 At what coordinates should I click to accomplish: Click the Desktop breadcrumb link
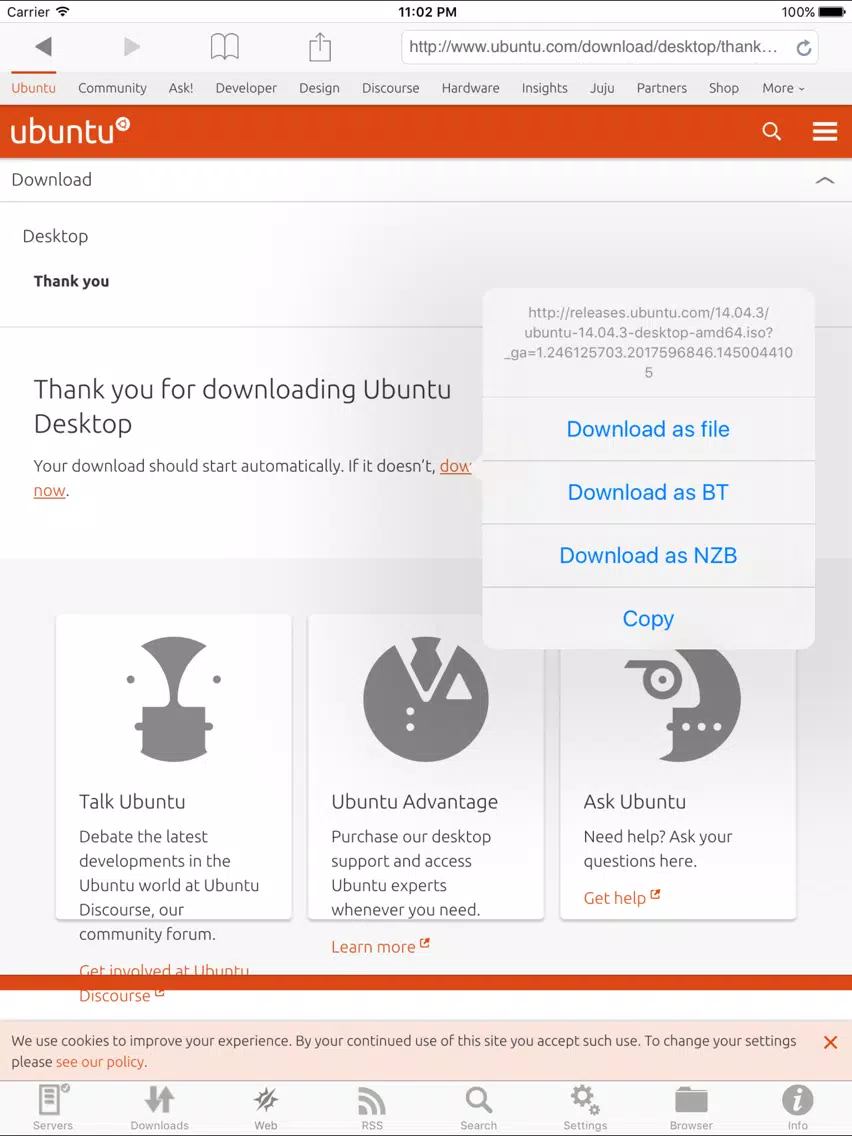[x=55, y=236]
